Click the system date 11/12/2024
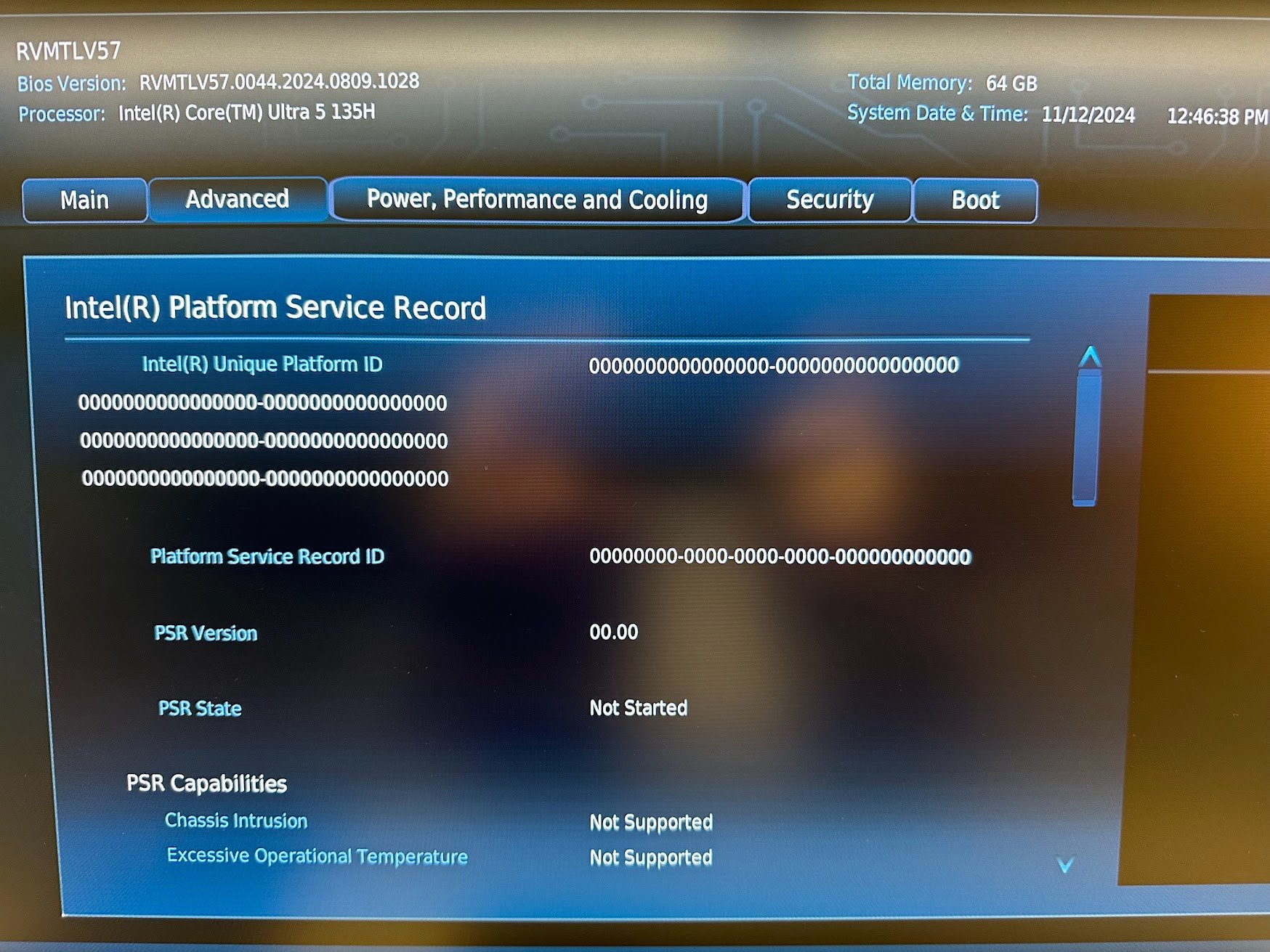Viewport: 1270px width, 952px height. coord(1088,115)
